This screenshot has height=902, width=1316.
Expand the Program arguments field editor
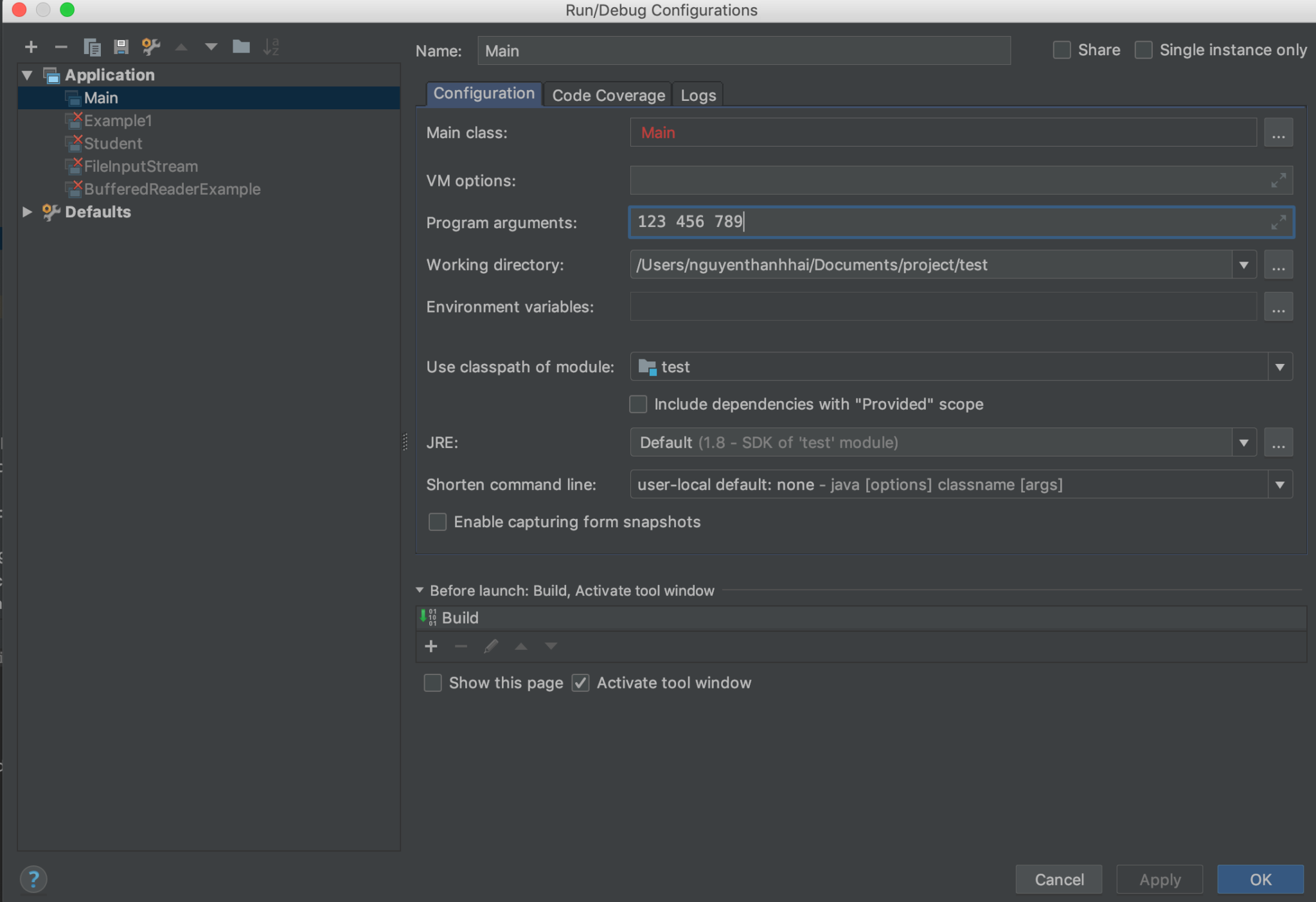coord(1278,222)
